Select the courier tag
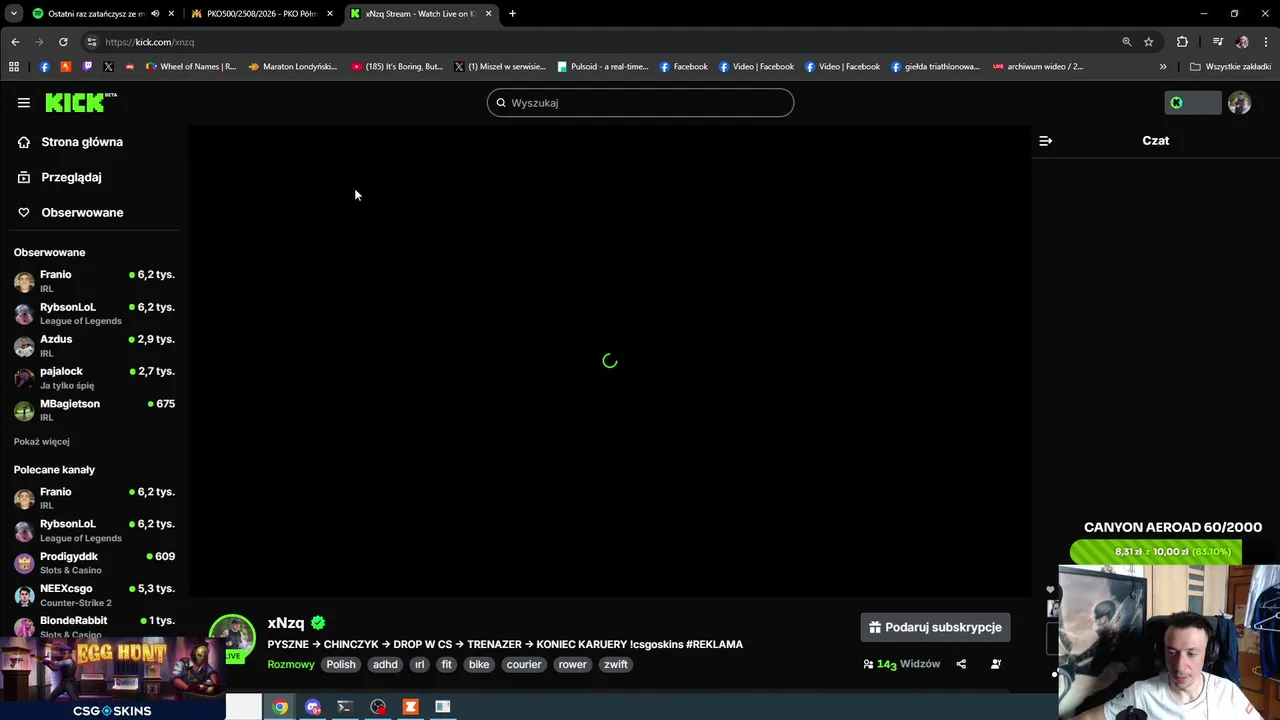This screenshot has width=1280, height=720. [x=524, y=664]
